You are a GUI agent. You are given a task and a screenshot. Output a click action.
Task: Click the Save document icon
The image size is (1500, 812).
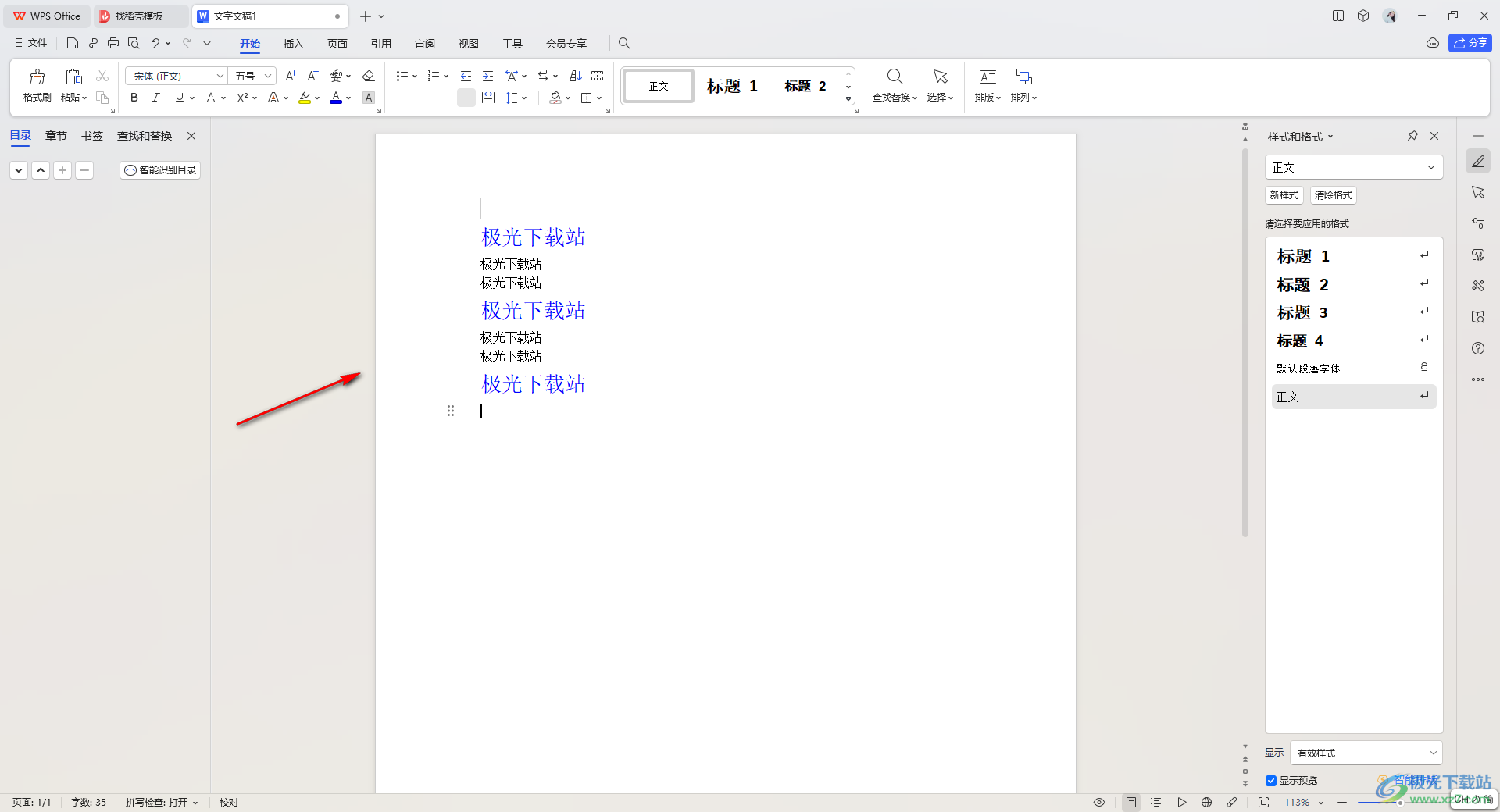click(73, 43)
